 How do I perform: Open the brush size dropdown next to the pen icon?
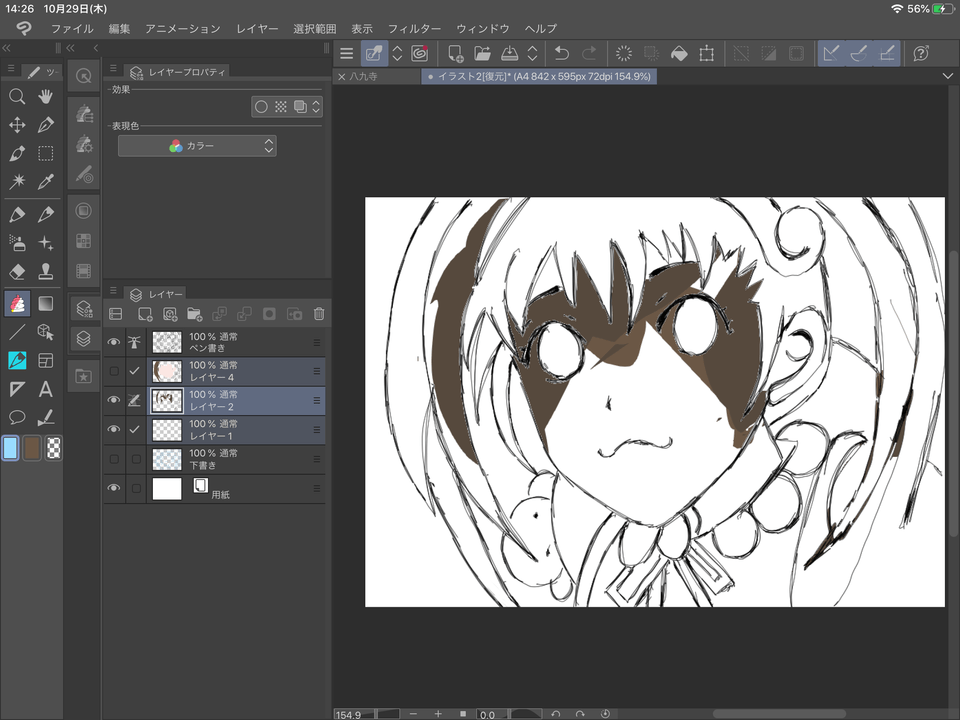[398, 53]
